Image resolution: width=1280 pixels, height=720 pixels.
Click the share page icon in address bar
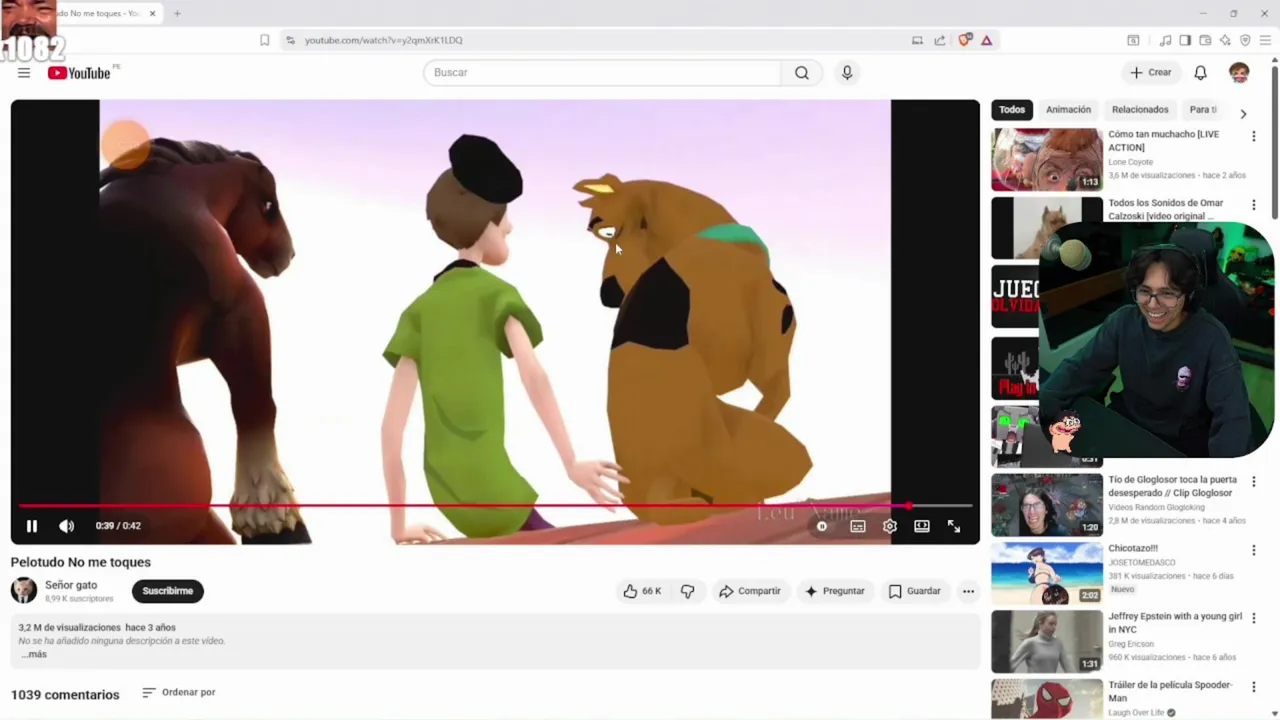940,40
